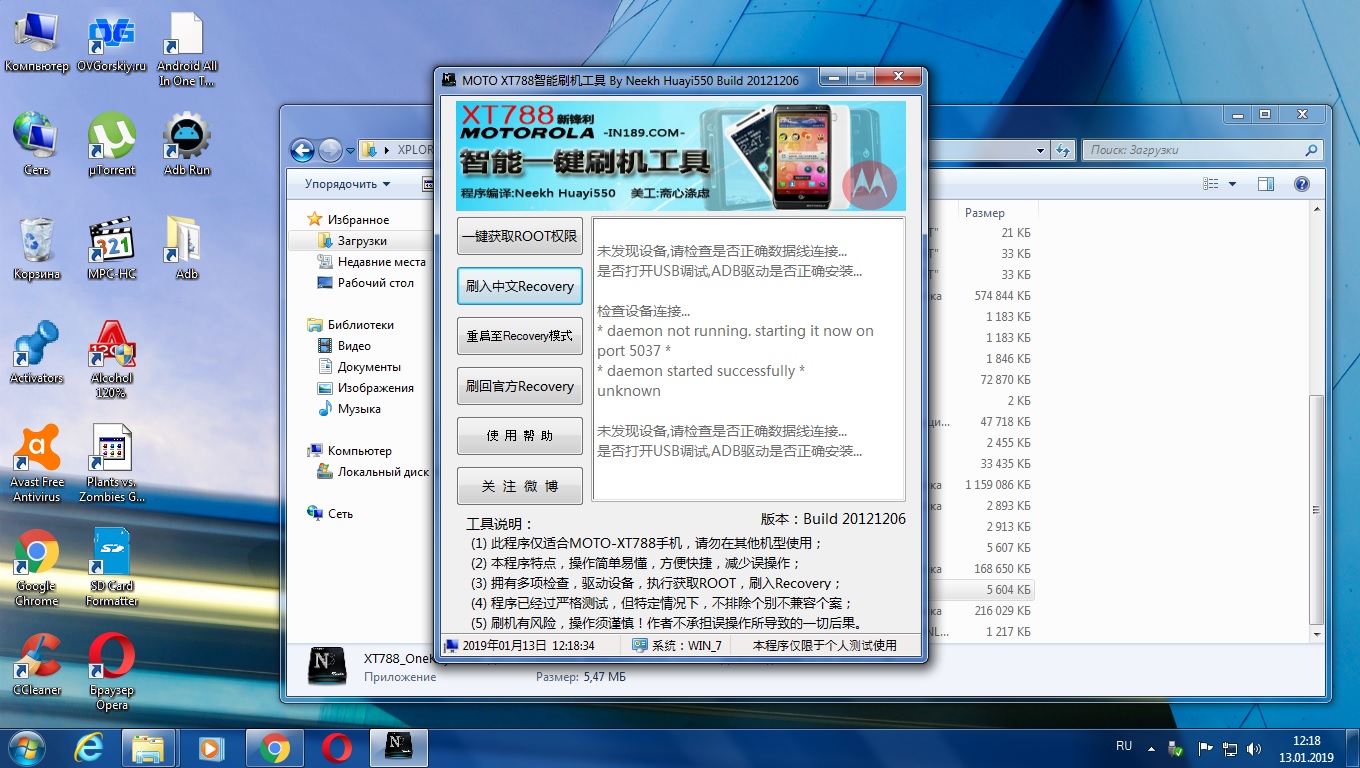
Task: Open the OVGorskiy.ru desktop shortcut
Action: [112, 44]
